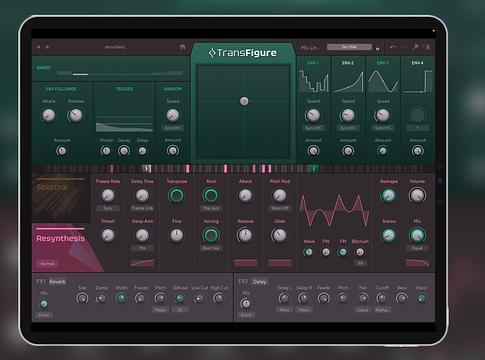
Task: Open the sync dropdown under Random Speed
Action: (x=173, y=128)
